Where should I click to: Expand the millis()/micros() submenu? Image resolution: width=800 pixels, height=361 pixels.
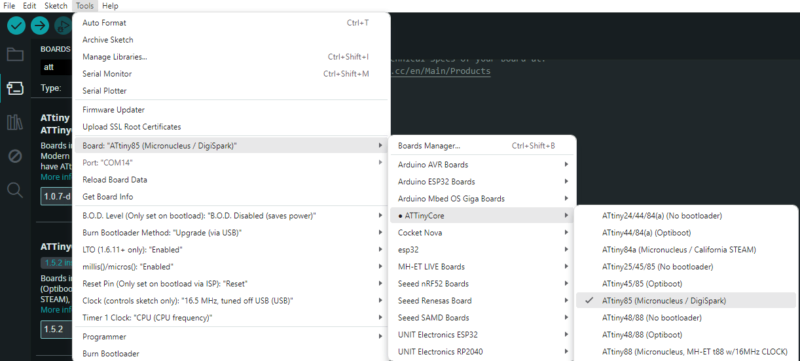(x=232, y=267)
